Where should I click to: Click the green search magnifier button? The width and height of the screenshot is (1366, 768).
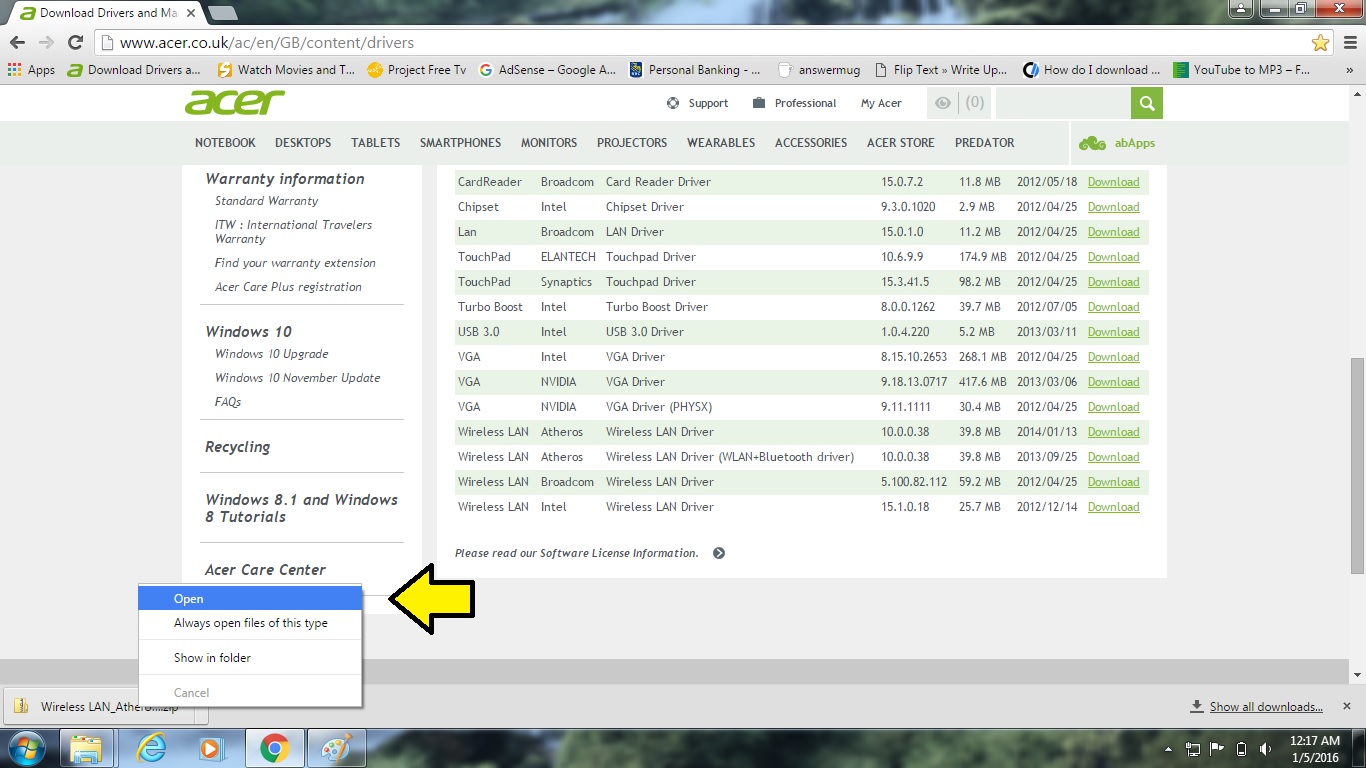tap(1147, 103)
